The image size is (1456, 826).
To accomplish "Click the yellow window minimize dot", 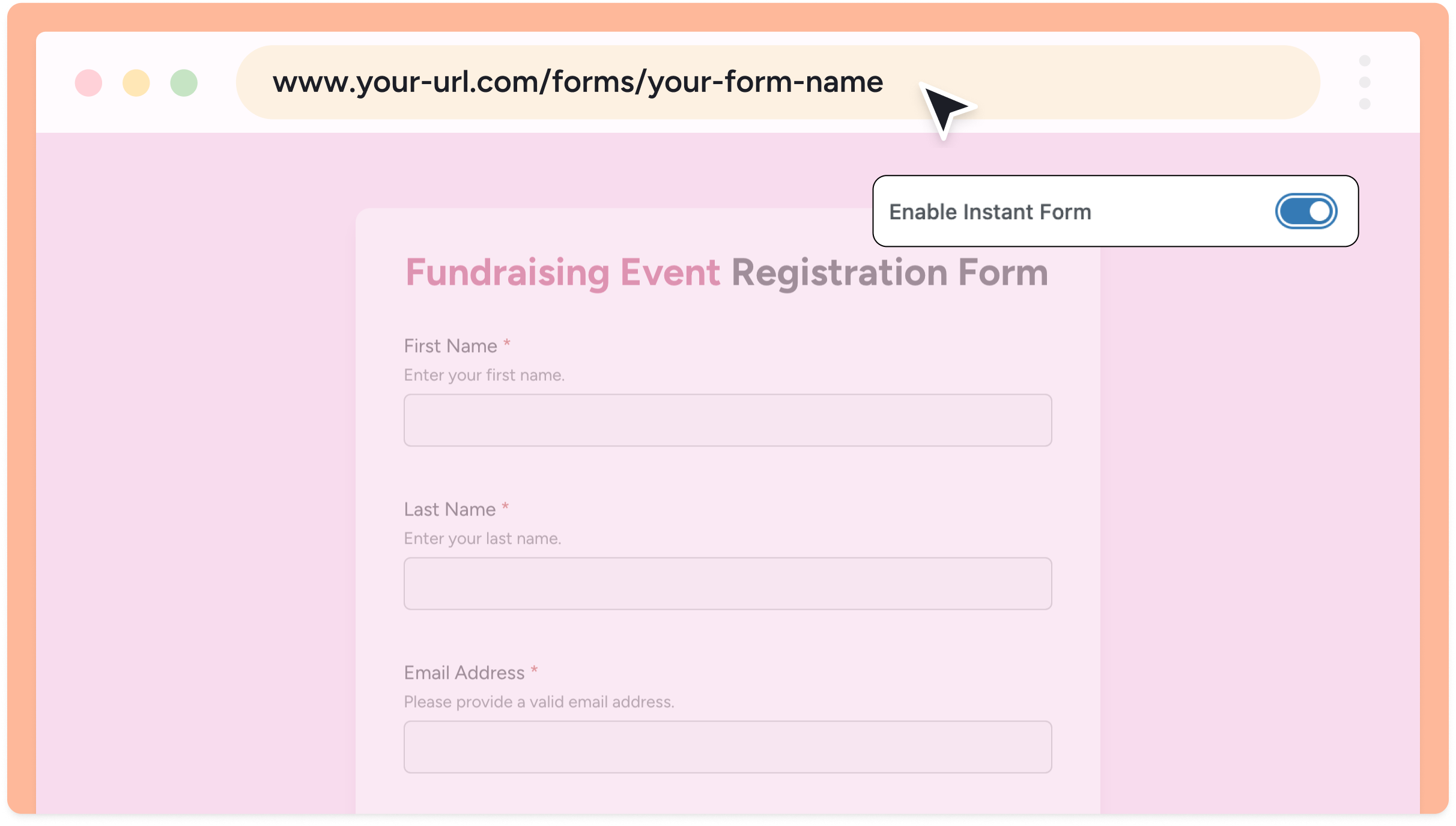I will click(136, 83).
